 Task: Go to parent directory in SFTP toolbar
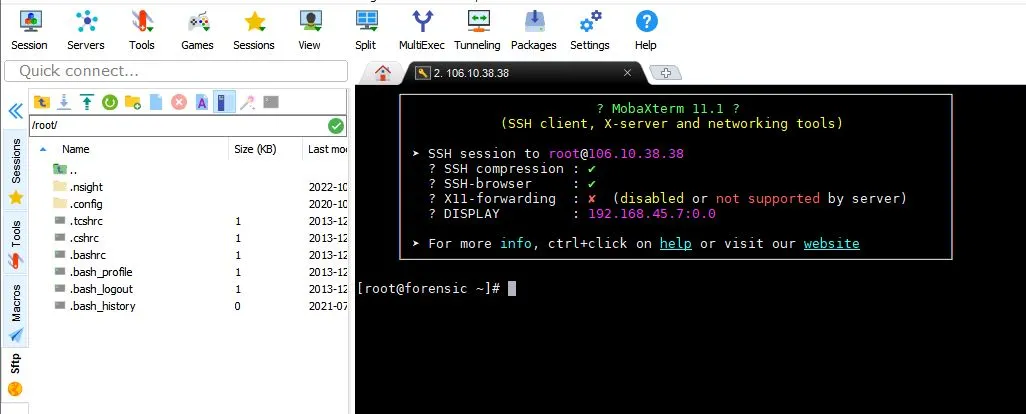coord(41,102)
